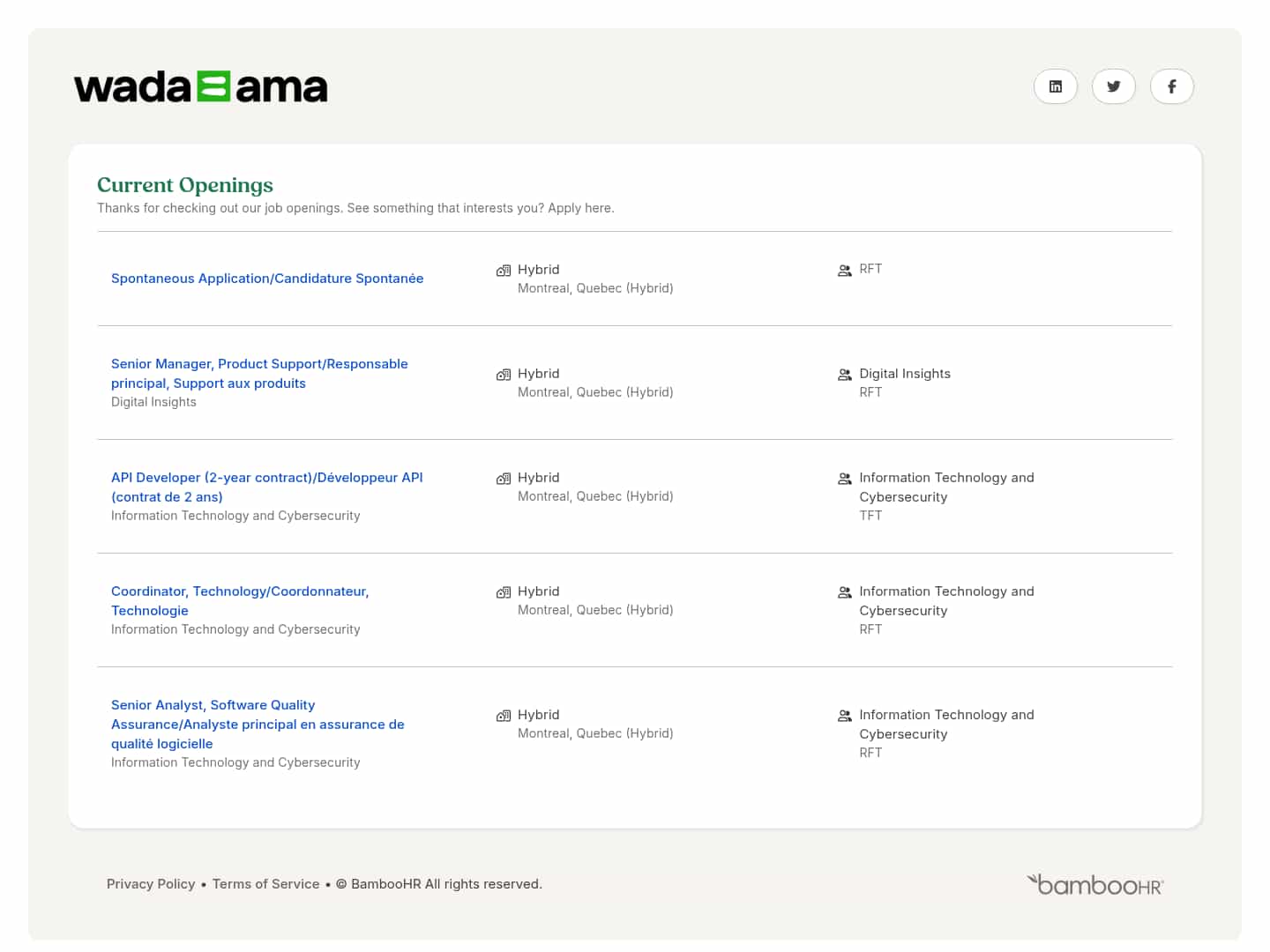
Task: Click location icon in API Developer row
Action: point(504,479)
